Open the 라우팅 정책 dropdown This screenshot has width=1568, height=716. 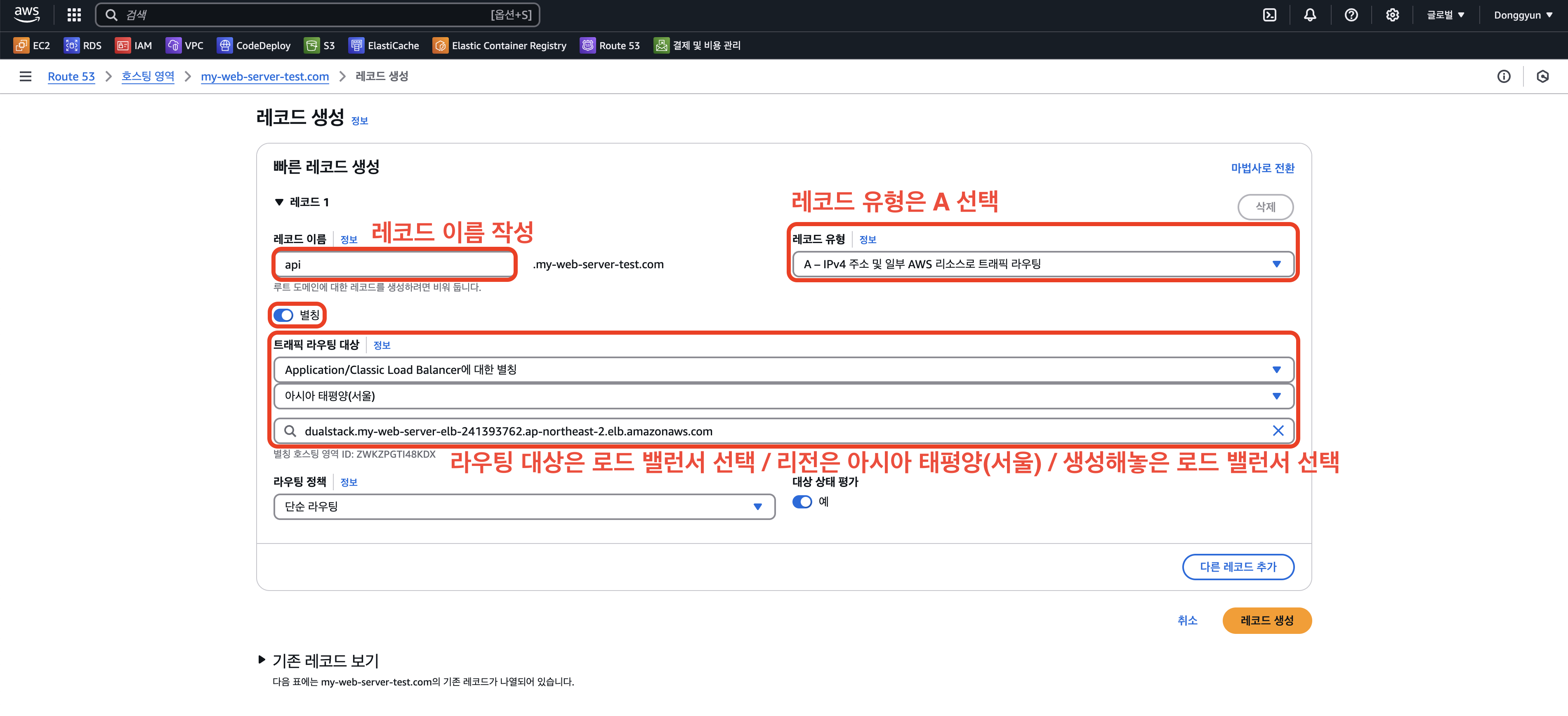pyautogui.click(x=523, y=506)
